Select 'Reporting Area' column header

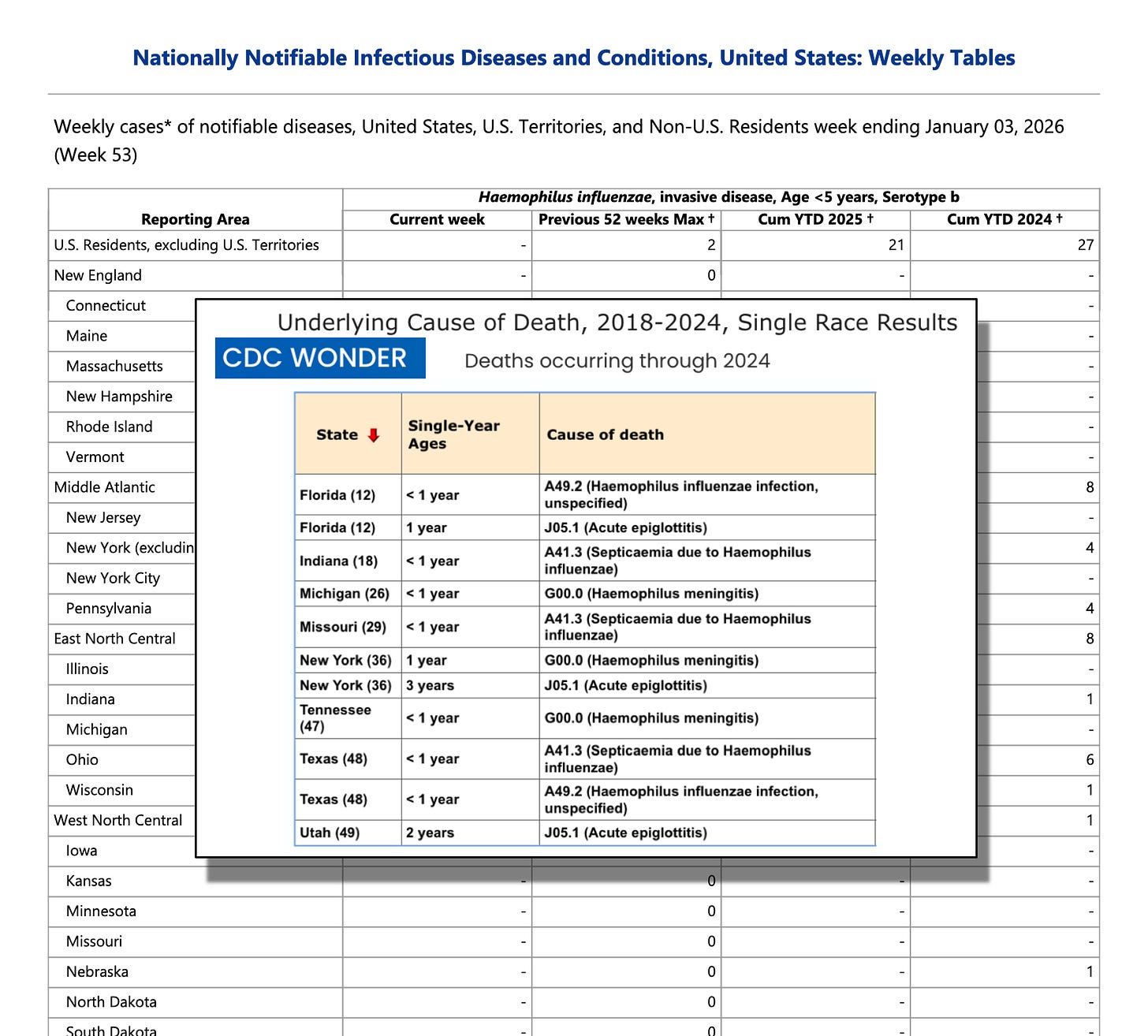tap(196, 219)
